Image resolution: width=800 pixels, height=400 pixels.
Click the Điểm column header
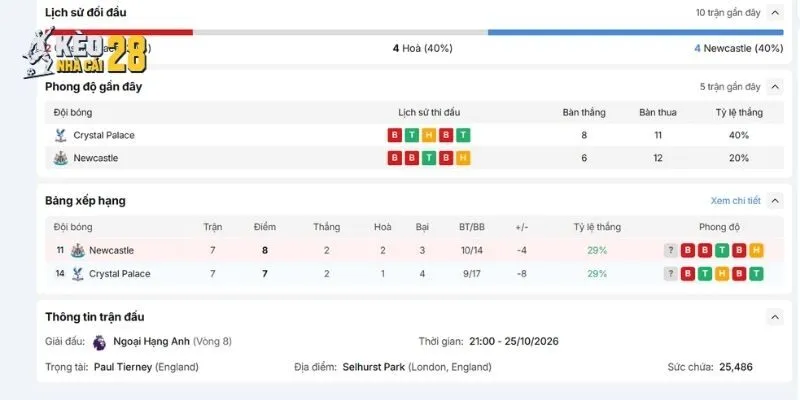[x=265, y=227]
